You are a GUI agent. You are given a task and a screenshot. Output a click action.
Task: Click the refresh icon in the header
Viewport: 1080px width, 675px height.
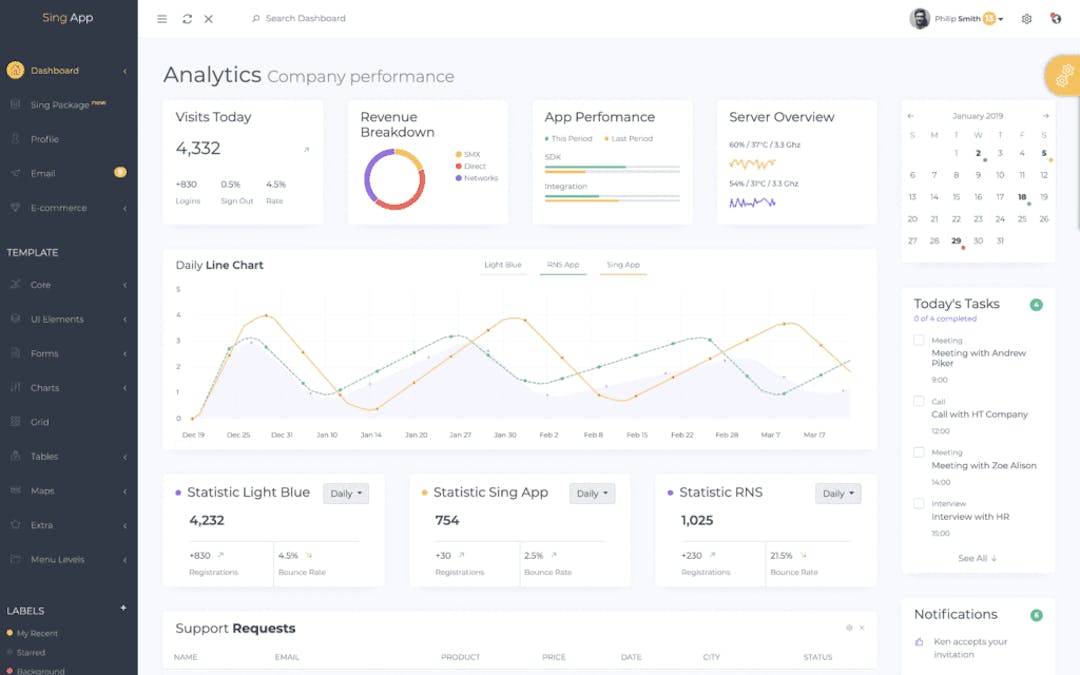[x=186, y=18]
